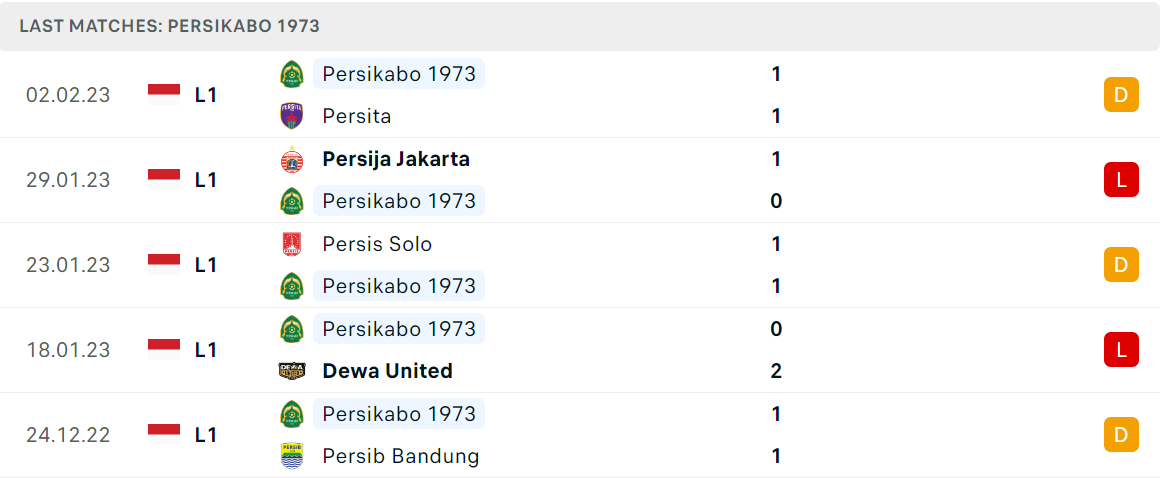Open Persija Jakarta team link
This screenshot has width=1162, height=478.
coord(396,159)
